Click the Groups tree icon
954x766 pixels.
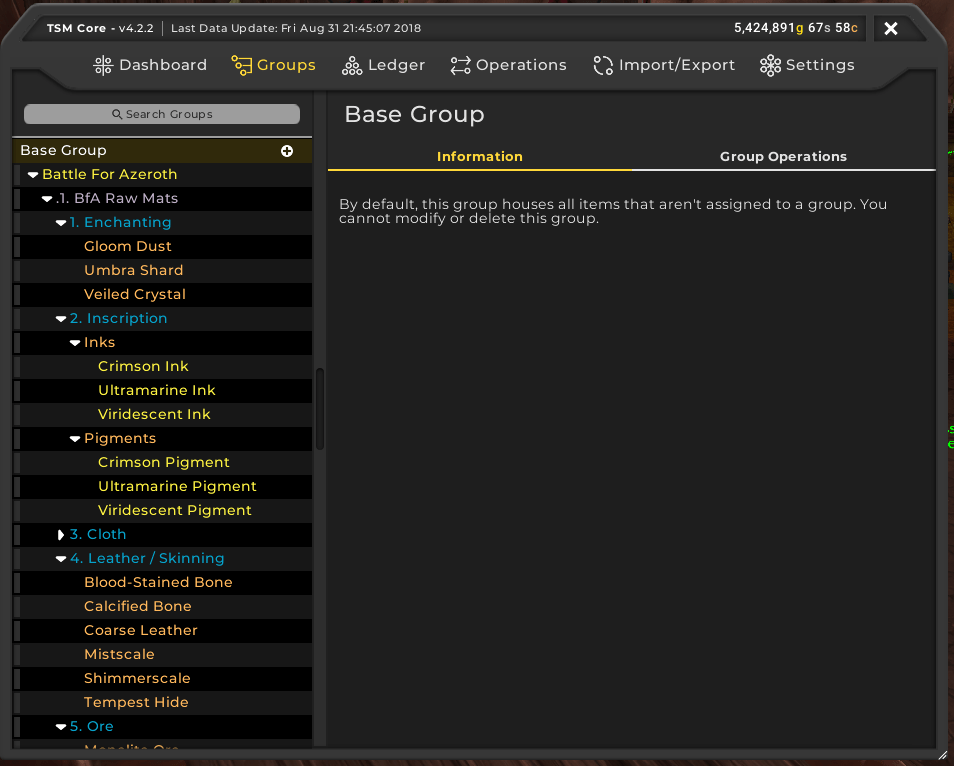tap(242, 65)
